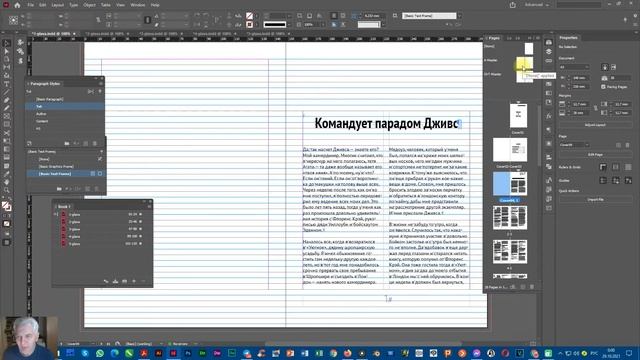Toggle style source indicator beside first Book document

tap(56, 214)
